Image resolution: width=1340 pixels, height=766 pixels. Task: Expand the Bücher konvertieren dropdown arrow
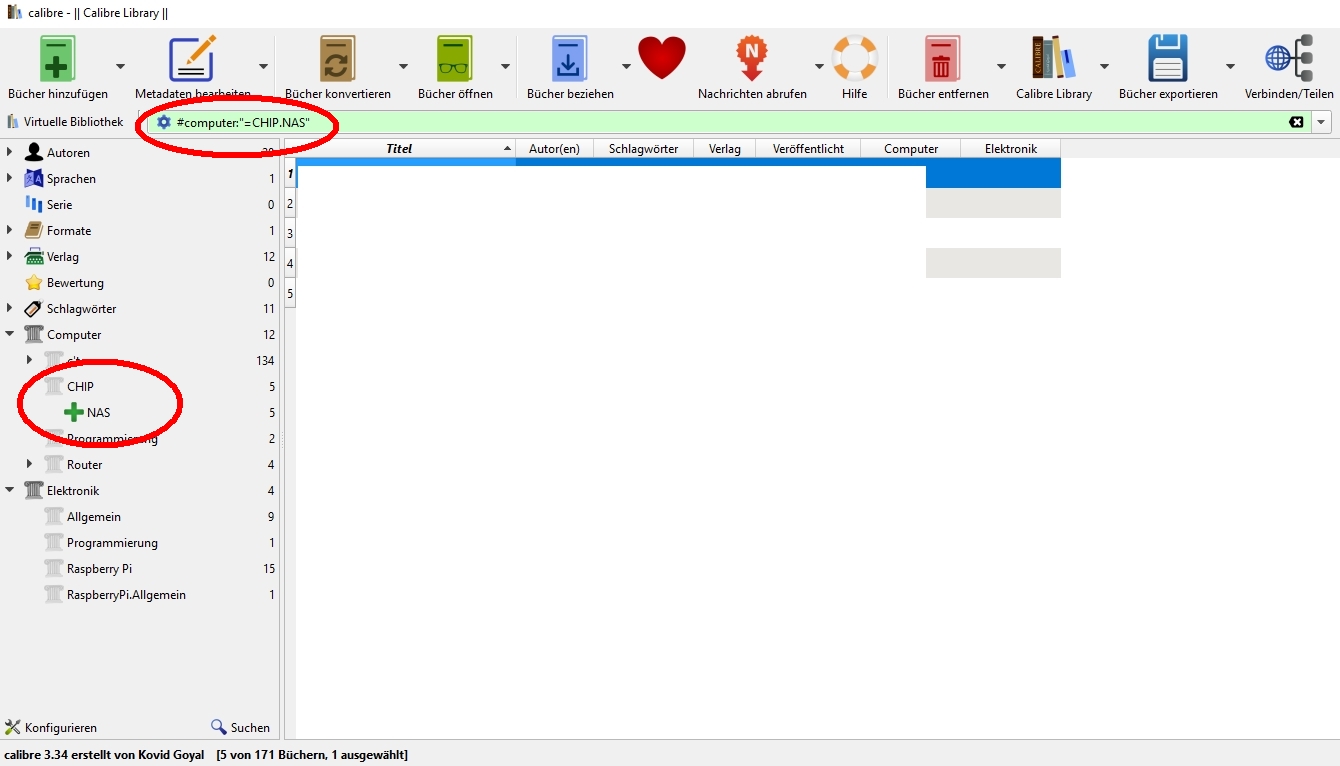pyautogui.click(x=403, y=67)
